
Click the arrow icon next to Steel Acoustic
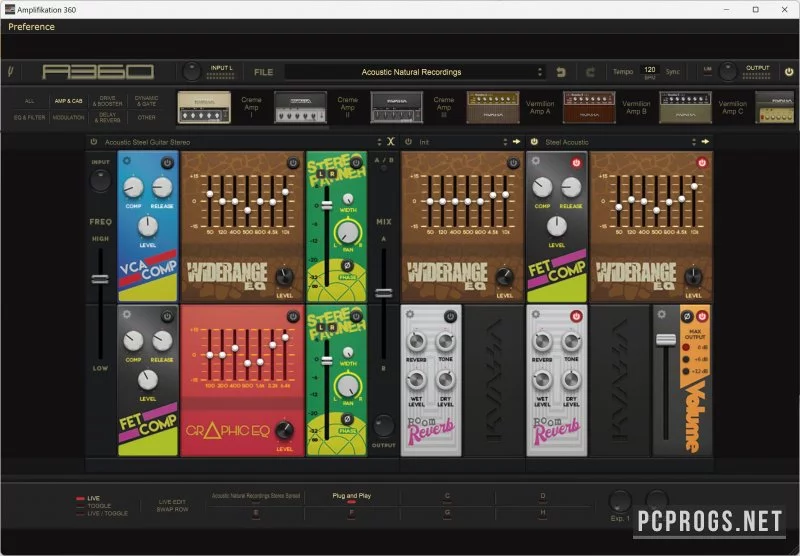click(x=705, y=142)
